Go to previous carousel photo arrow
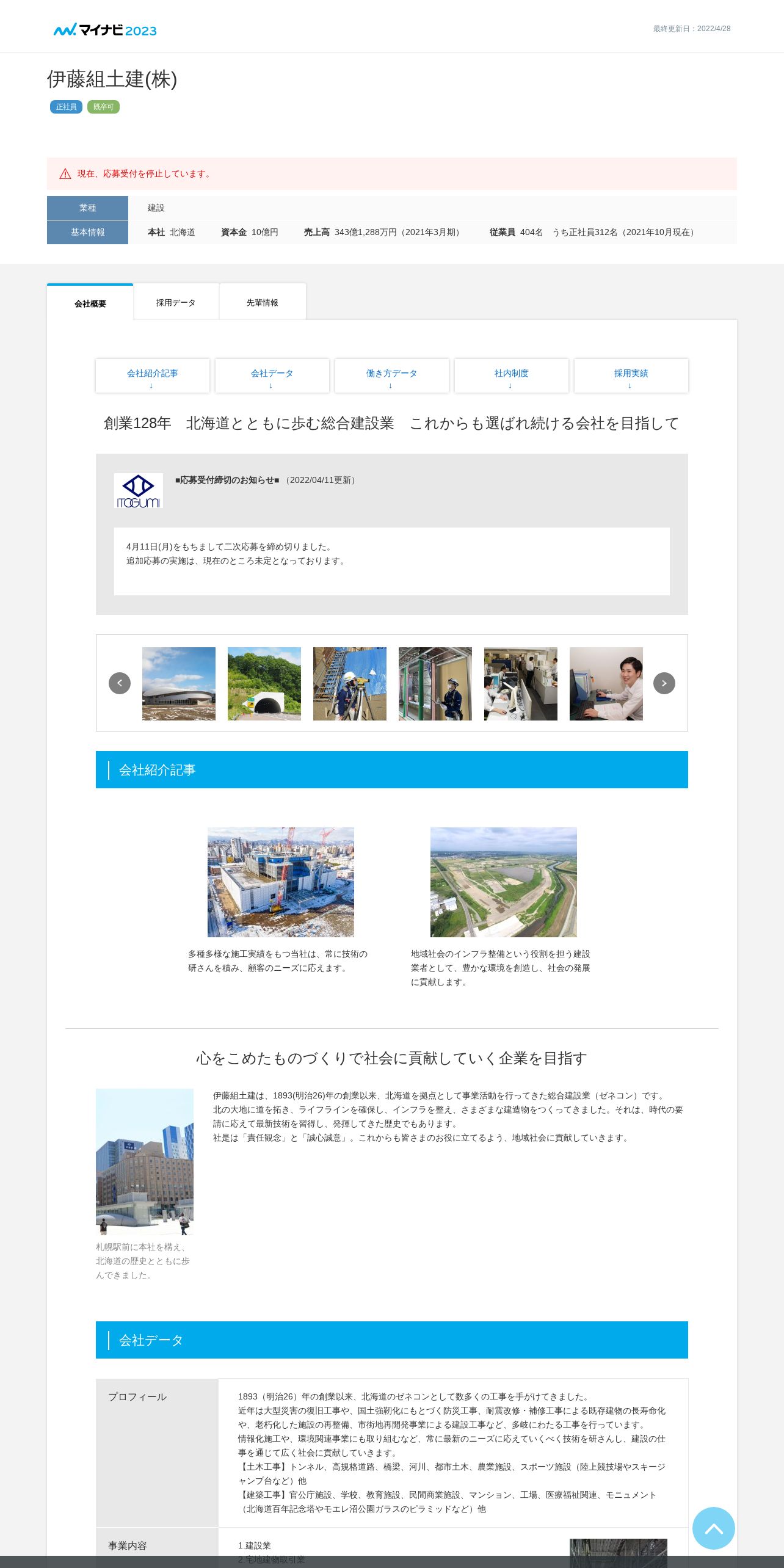Viewport: 784px width, 1568px height. click(x=120, y=683)
